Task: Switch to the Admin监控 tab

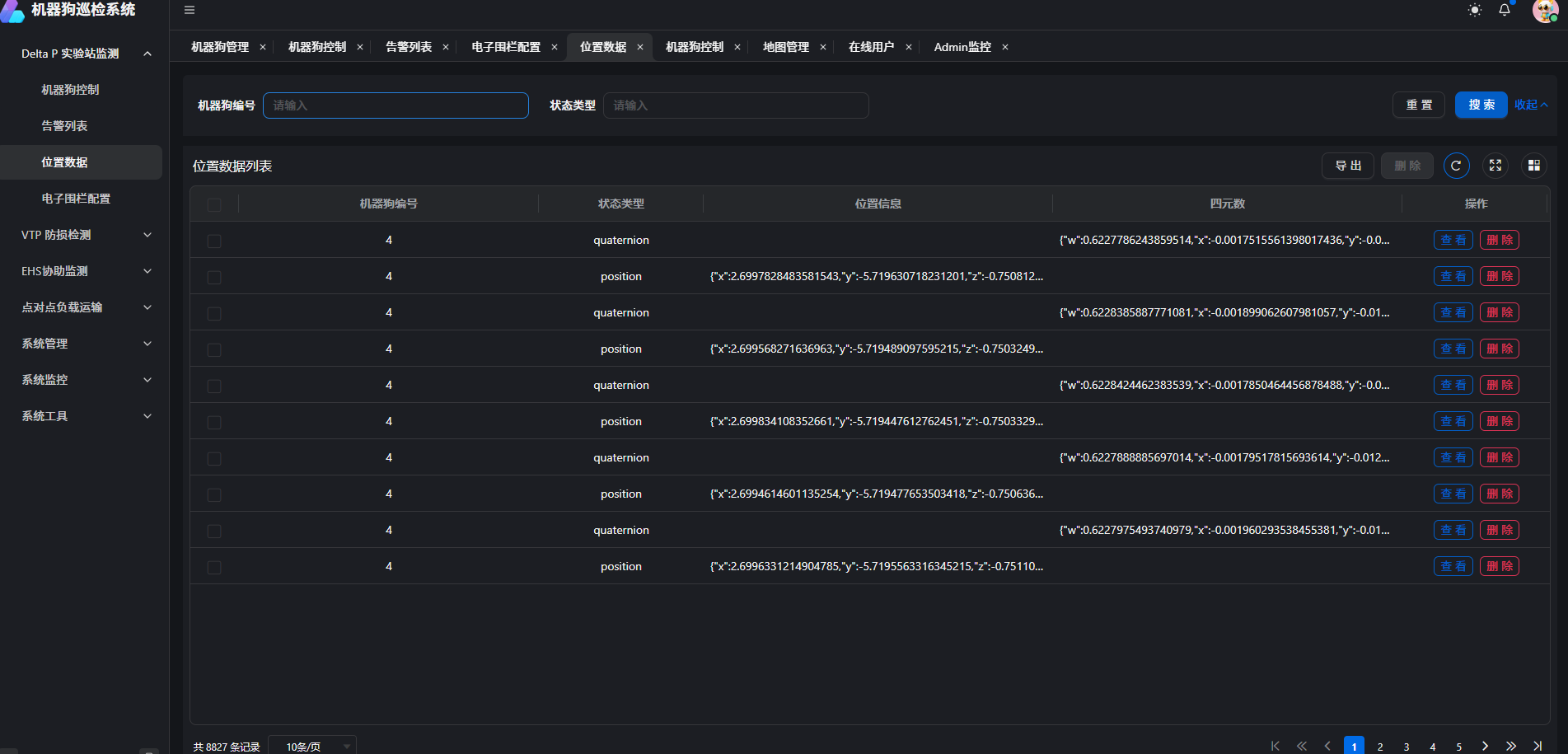Action: pos(962,47)
